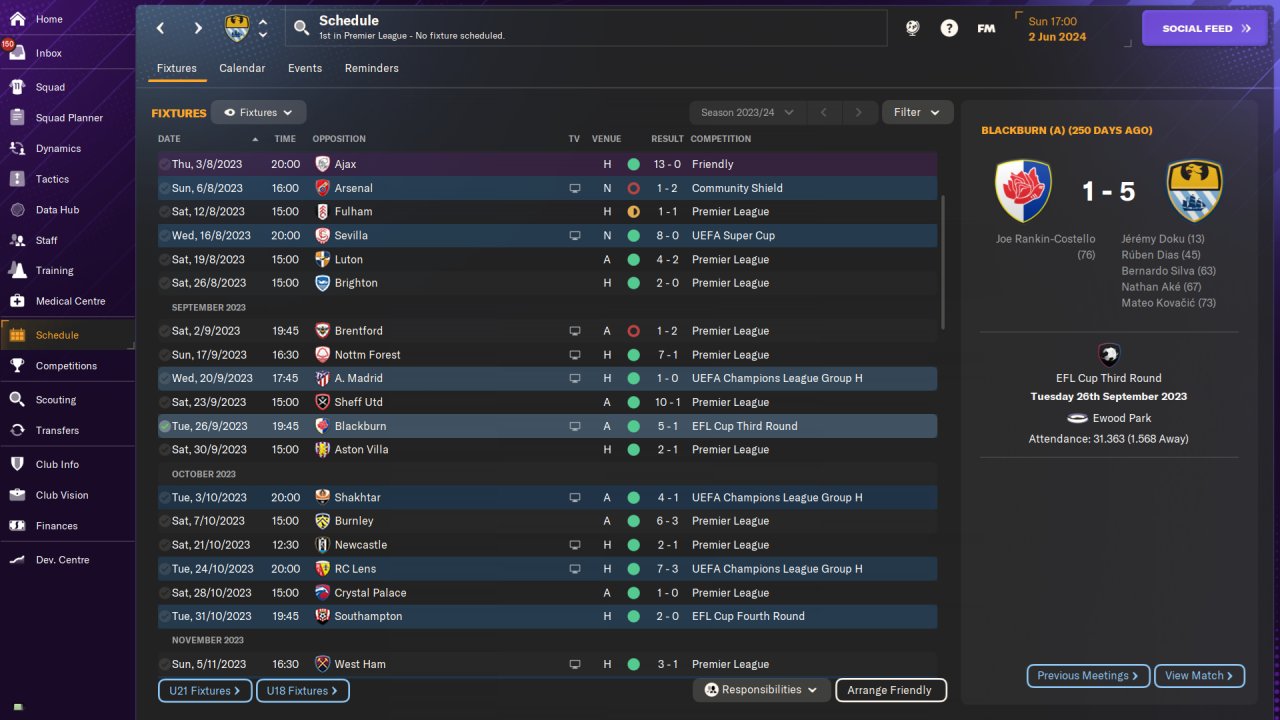1280x720 pixels.
Task: Click the club badge in top bar
Action: point(237,28)
